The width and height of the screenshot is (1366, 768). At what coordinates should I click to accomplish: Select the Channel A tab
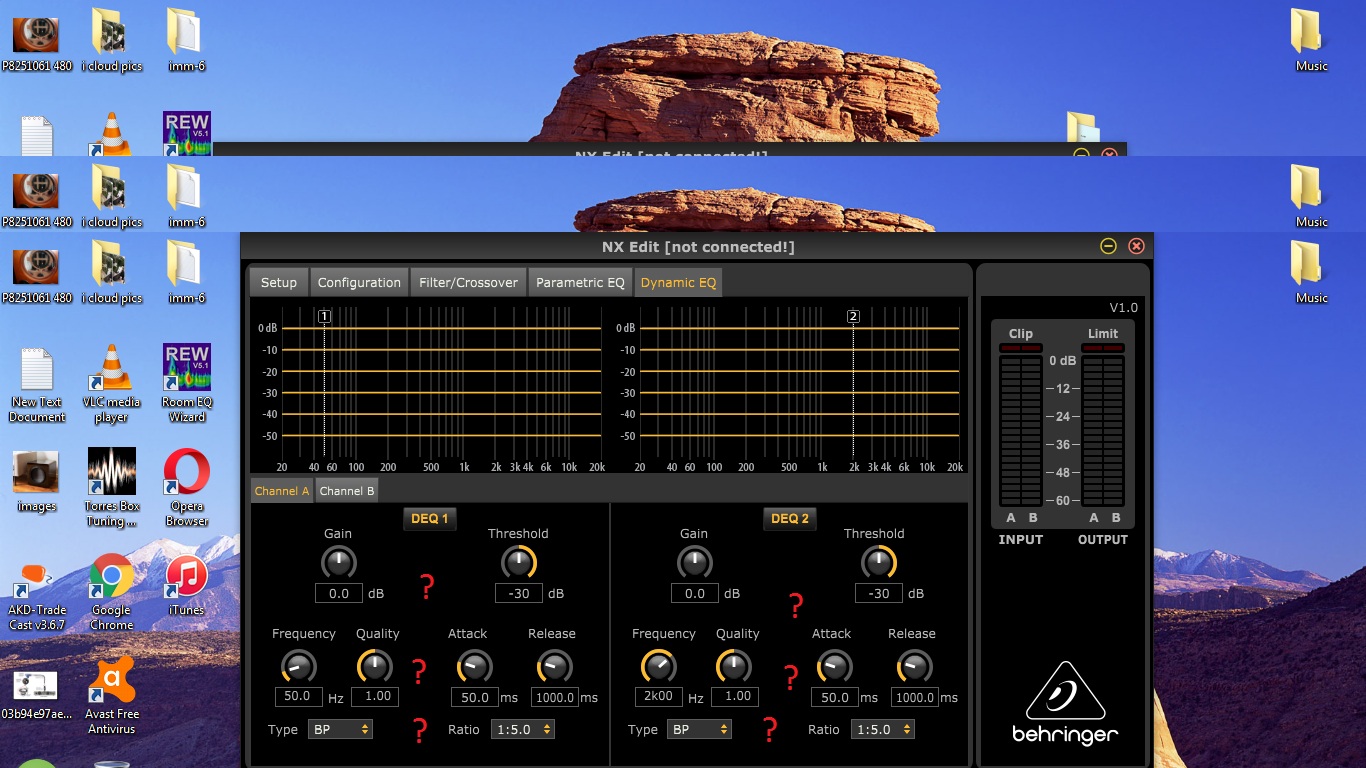282,490
